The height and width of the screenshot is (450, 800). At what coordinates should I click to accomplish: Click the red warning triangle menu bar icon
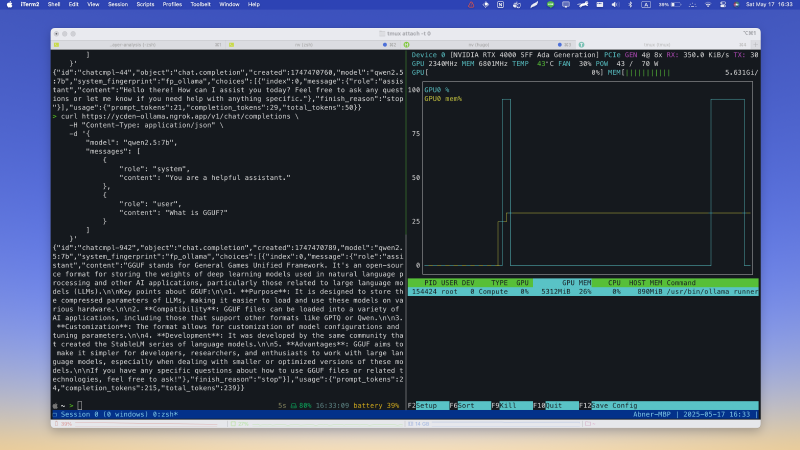point(471,5)
